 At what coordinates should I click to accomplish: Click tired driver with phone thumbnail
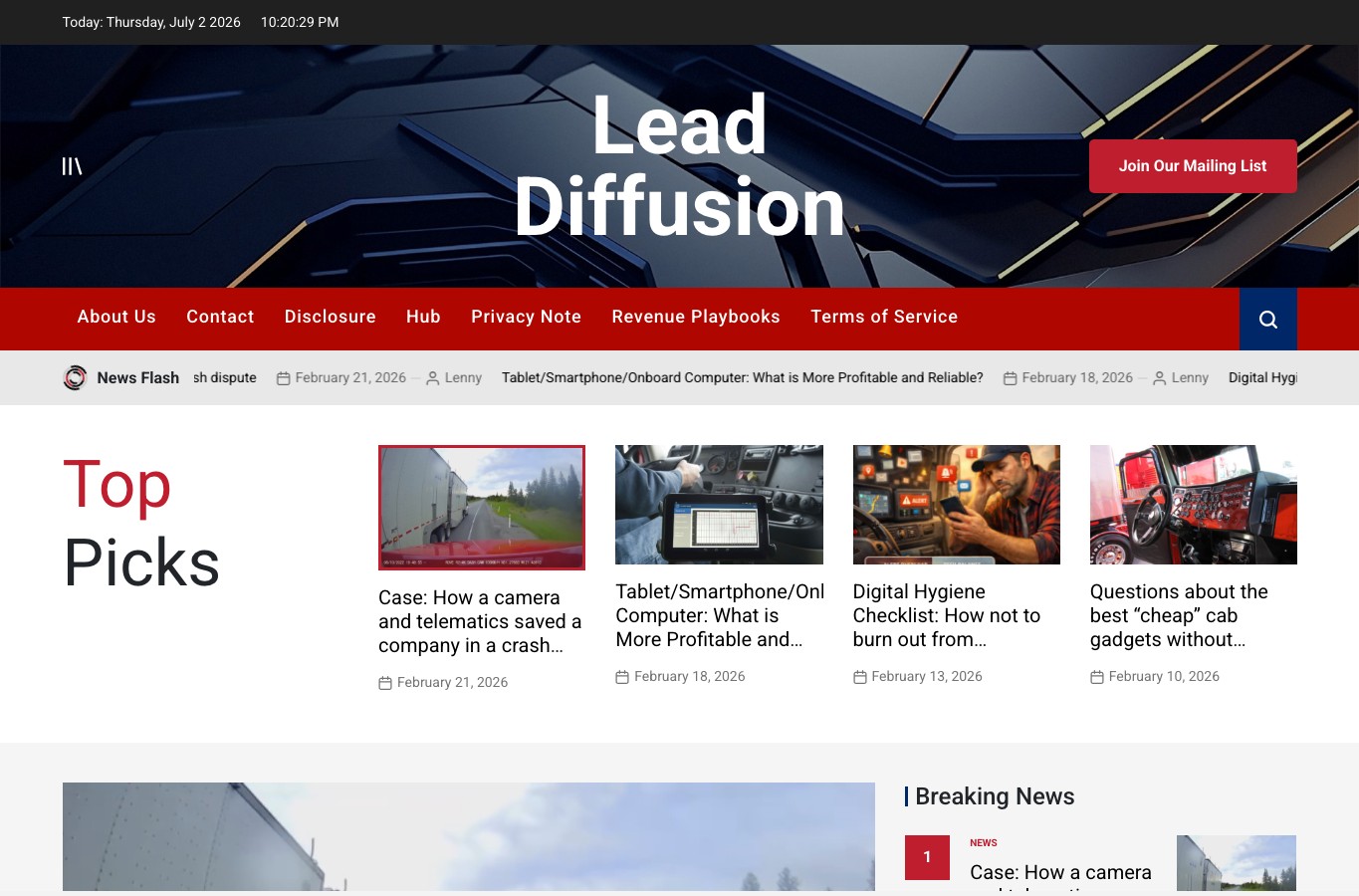(957, 505)
